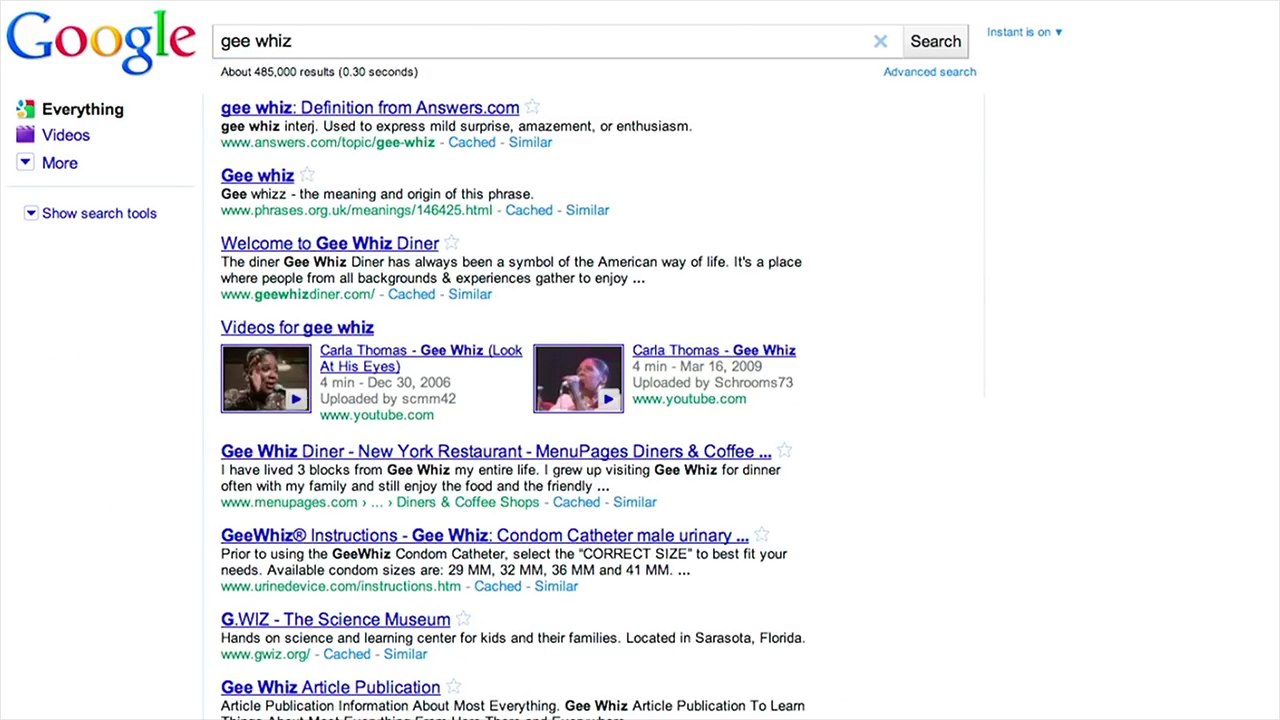The width and height of the screenshot is (1280, 720).
Task: Click the www.menupages.com URL text
Action: [289, 502]
